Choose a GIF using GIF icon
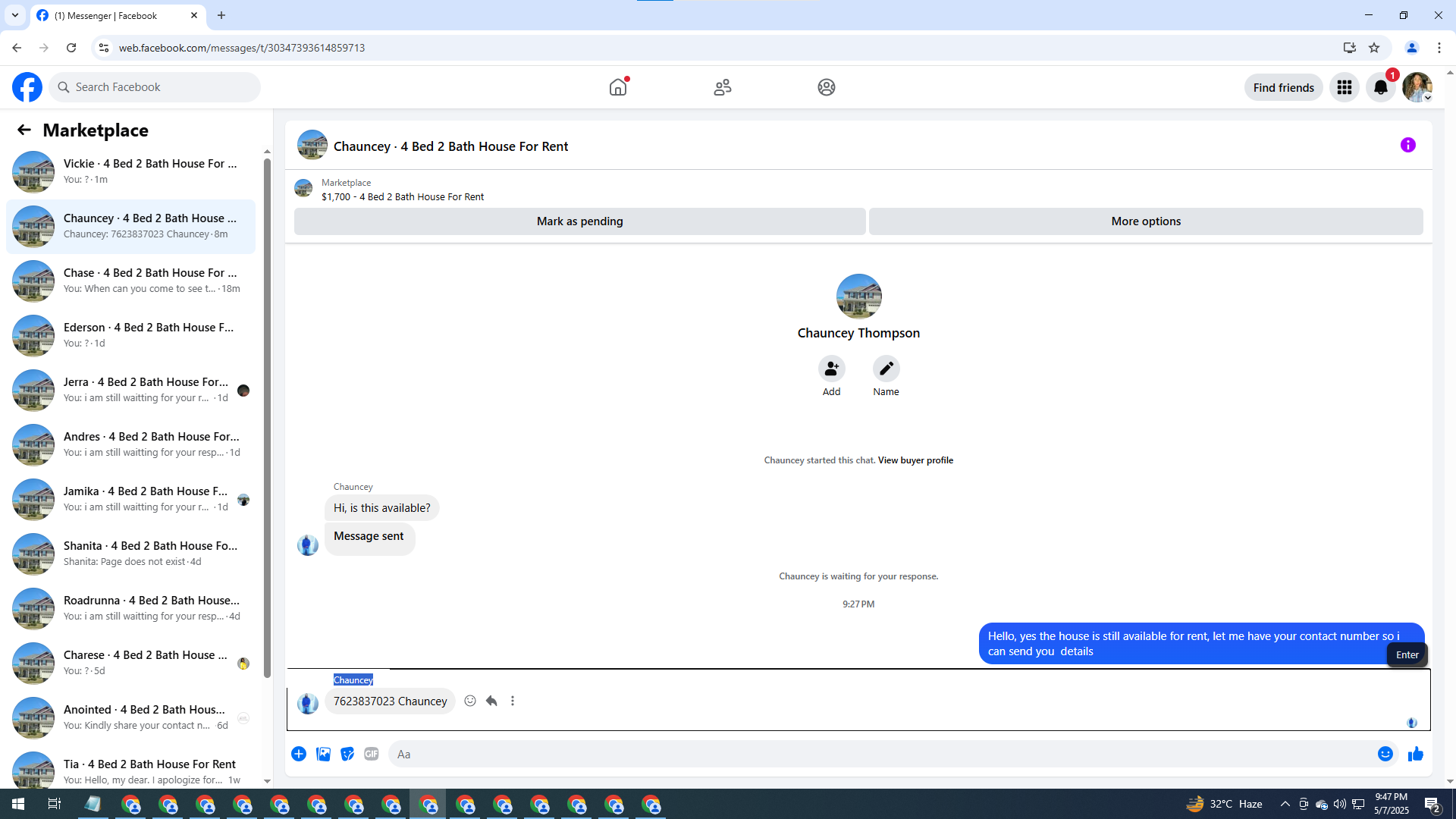Screen dimensions: 1456x819 click(x=371, y=754)
